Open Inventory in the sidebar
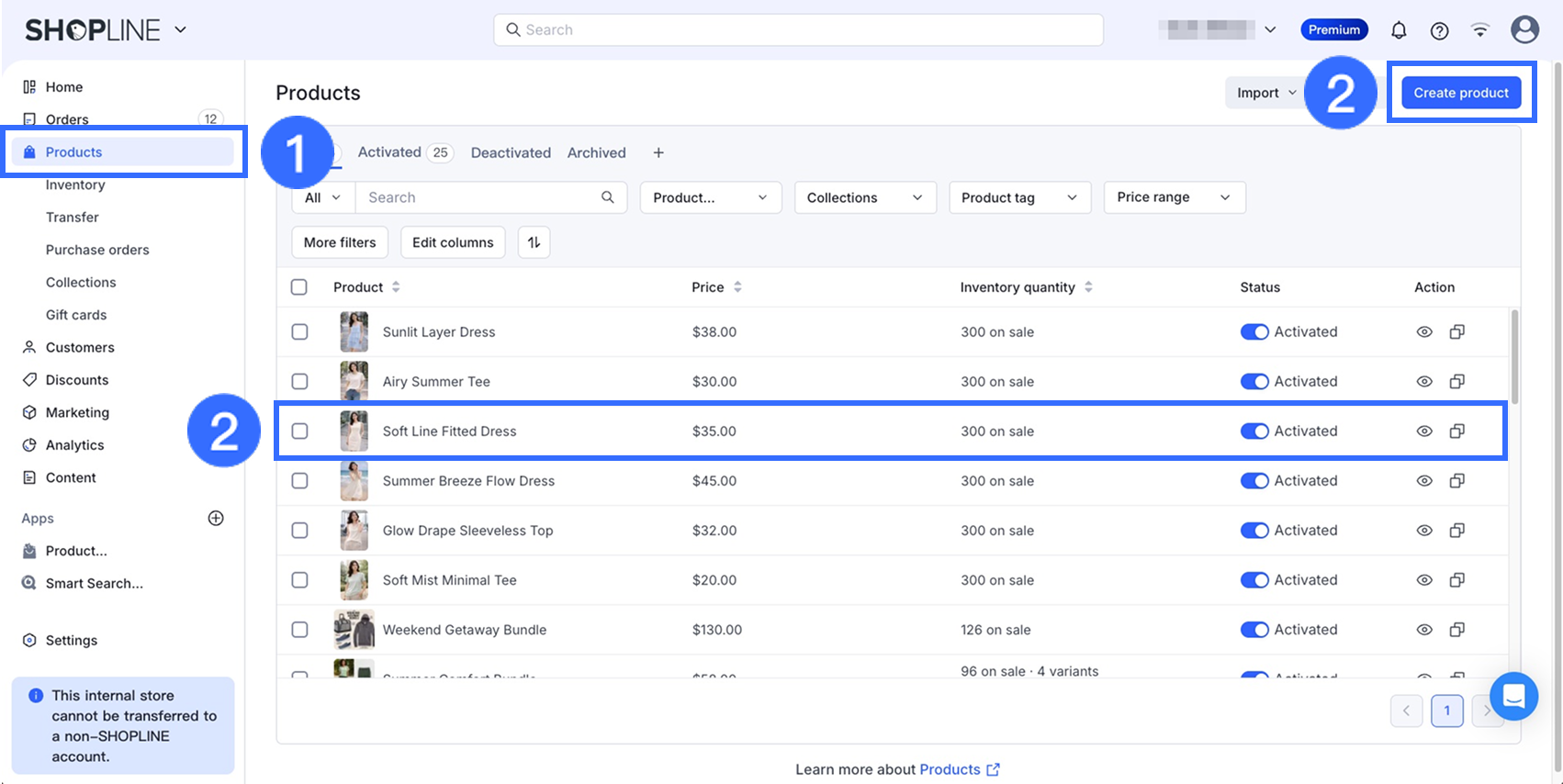This screenshot has height=784, width=1563. click(x=75, y=185)
